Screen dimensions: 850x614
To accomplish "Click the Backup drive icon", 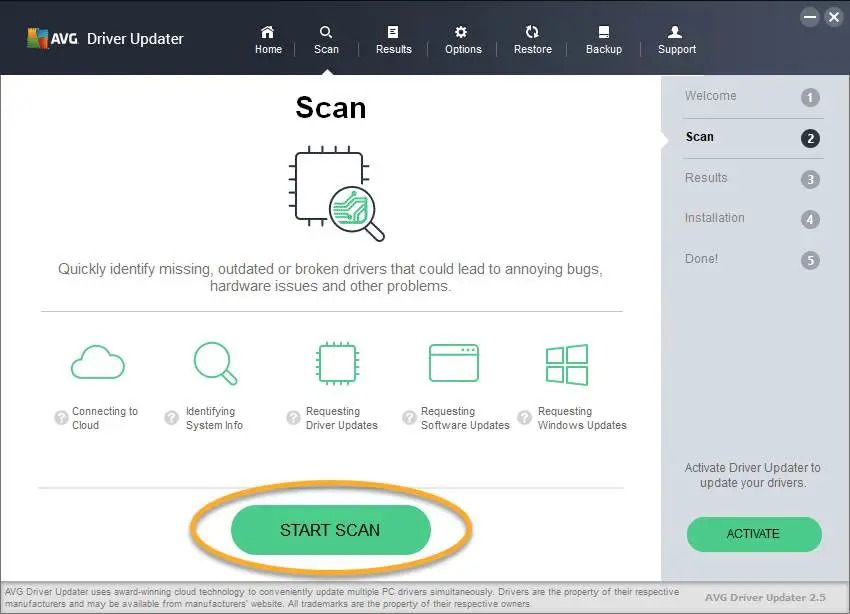I will pos(604,32).
